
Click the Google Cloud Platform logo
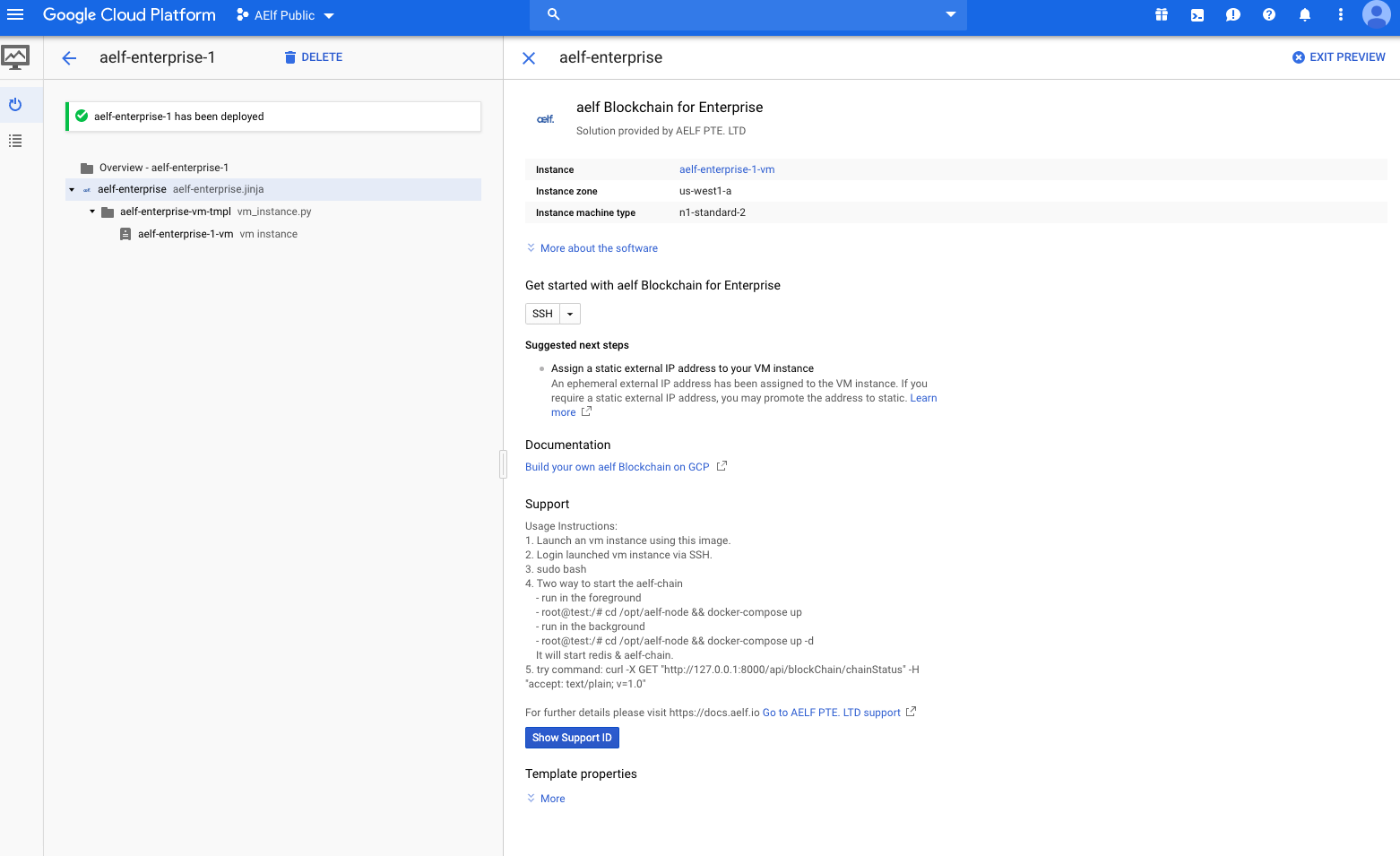(x=129, y=15)
